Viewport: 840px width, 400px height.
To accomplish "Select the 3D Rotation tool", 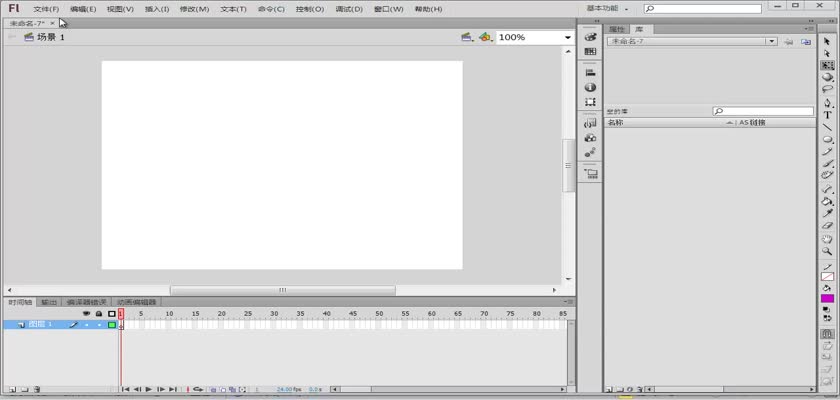I will pos(827,77).
